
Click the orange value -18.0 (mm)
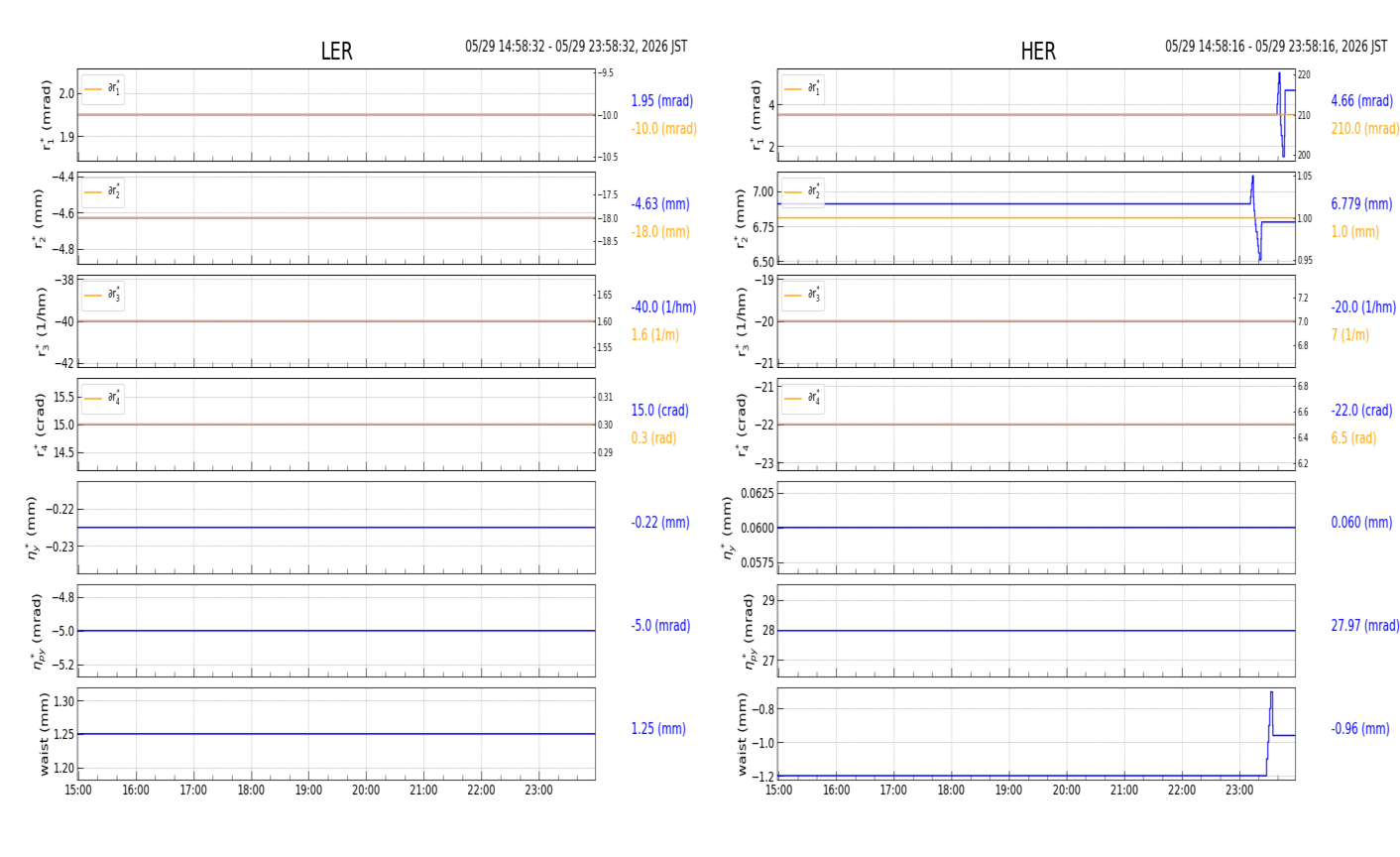pyautogui.click(x=660, y=232)
